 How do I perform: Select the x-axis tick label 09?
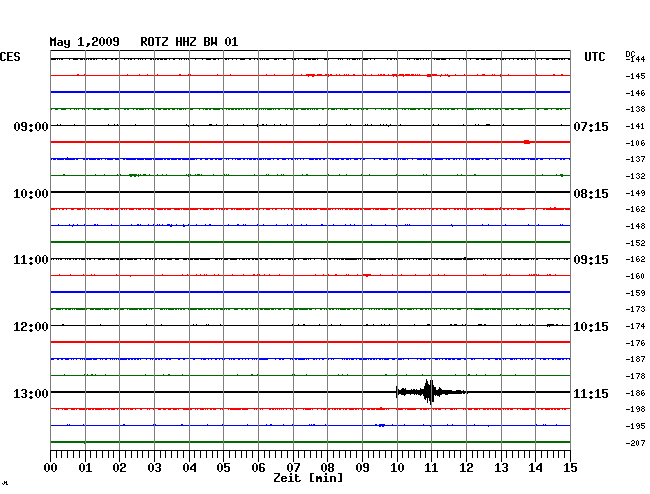point(362,468)
